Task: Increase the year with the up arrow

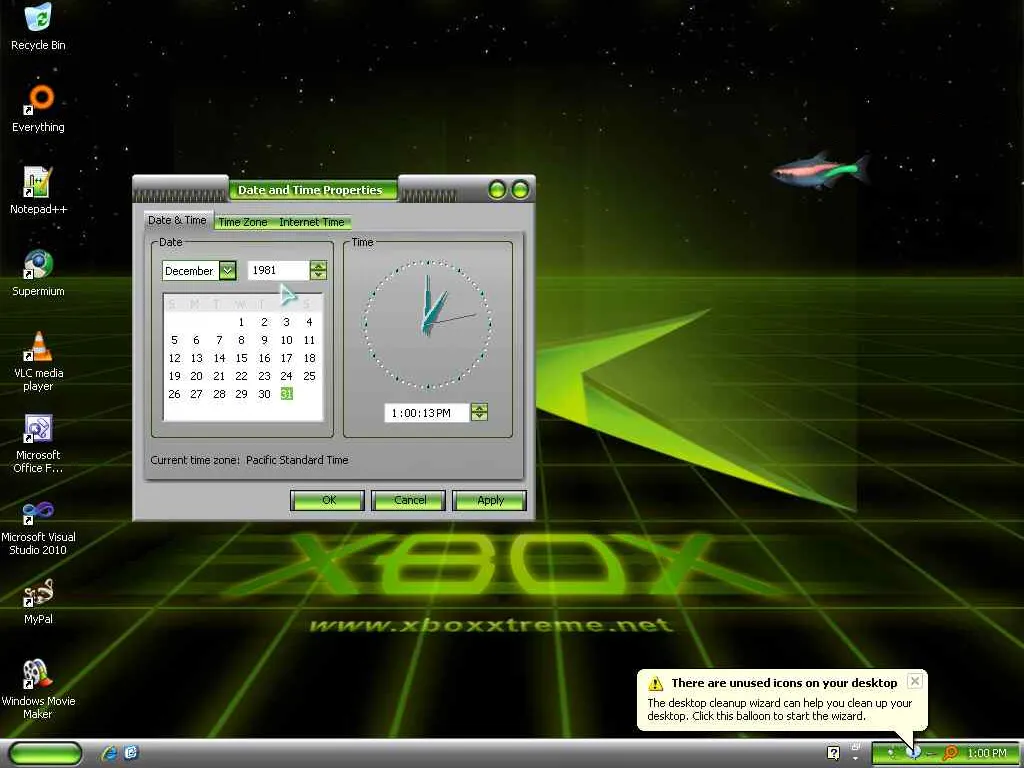Action: [318, 266]
